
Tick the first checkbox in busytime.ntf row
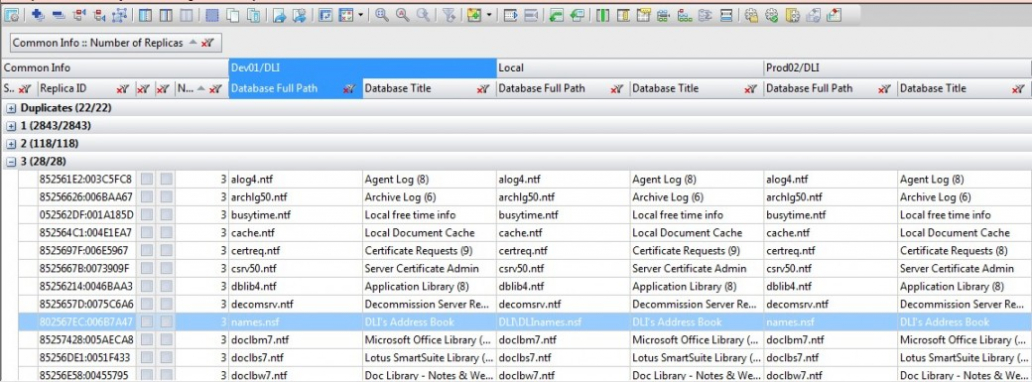[x=146, y=215]
